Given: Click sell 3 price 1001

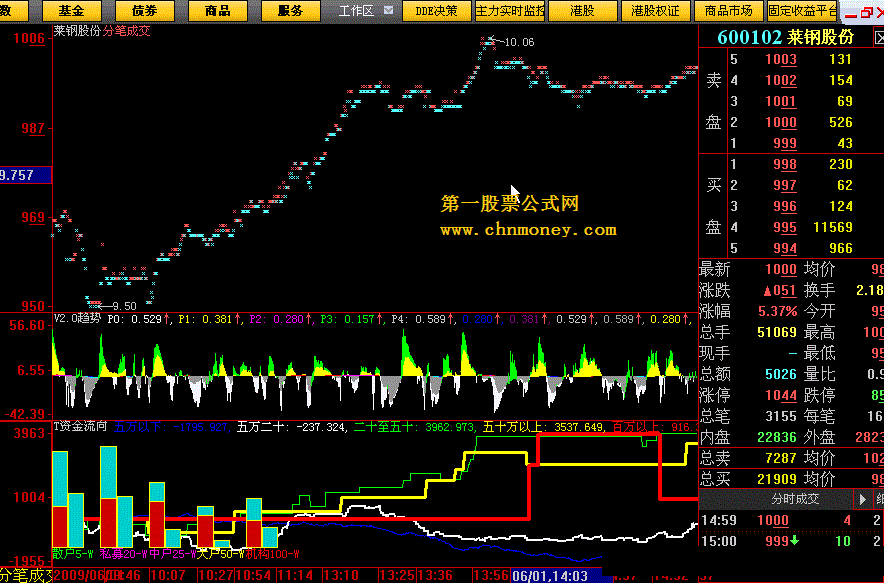Looking at the screenshot, I should click(781, 101).
